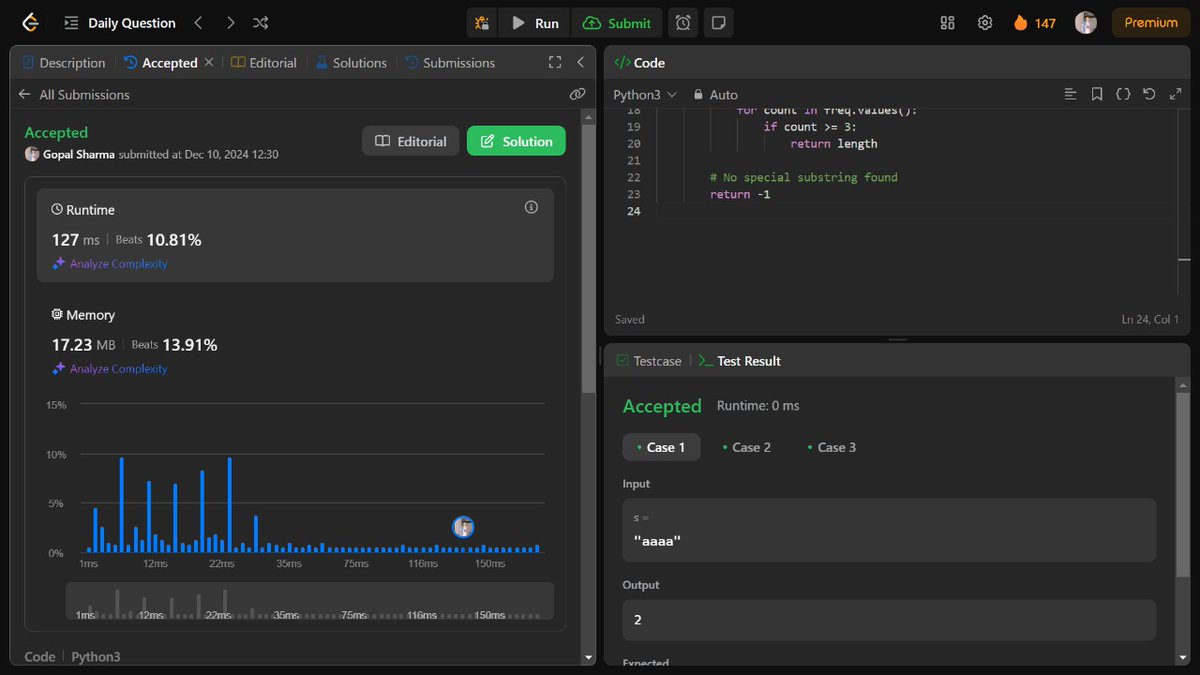Image resolution: width=1200 pixels, height=675 pixels.
Task: Click the Editorial button under Accepted
Action: click(x=411, y=141)
